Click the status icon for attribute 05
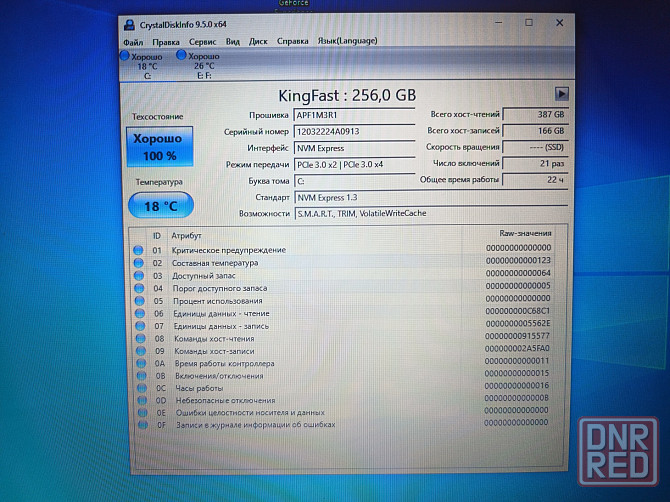Image resolution: width=670 pixels, height=502 pixels. coord(140,301)
